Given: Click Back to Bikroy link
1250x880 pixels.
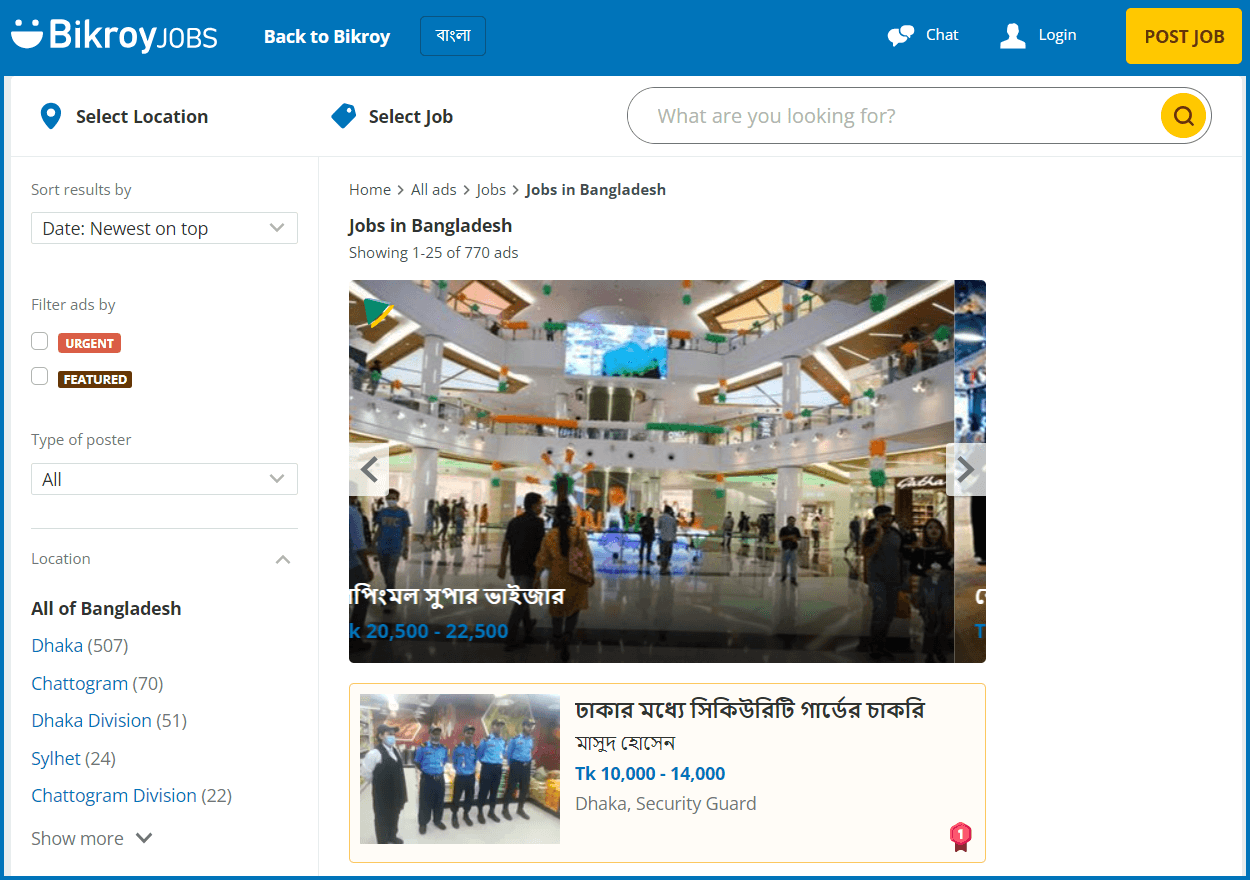Looking at the screenshot, I should [327, 36].
